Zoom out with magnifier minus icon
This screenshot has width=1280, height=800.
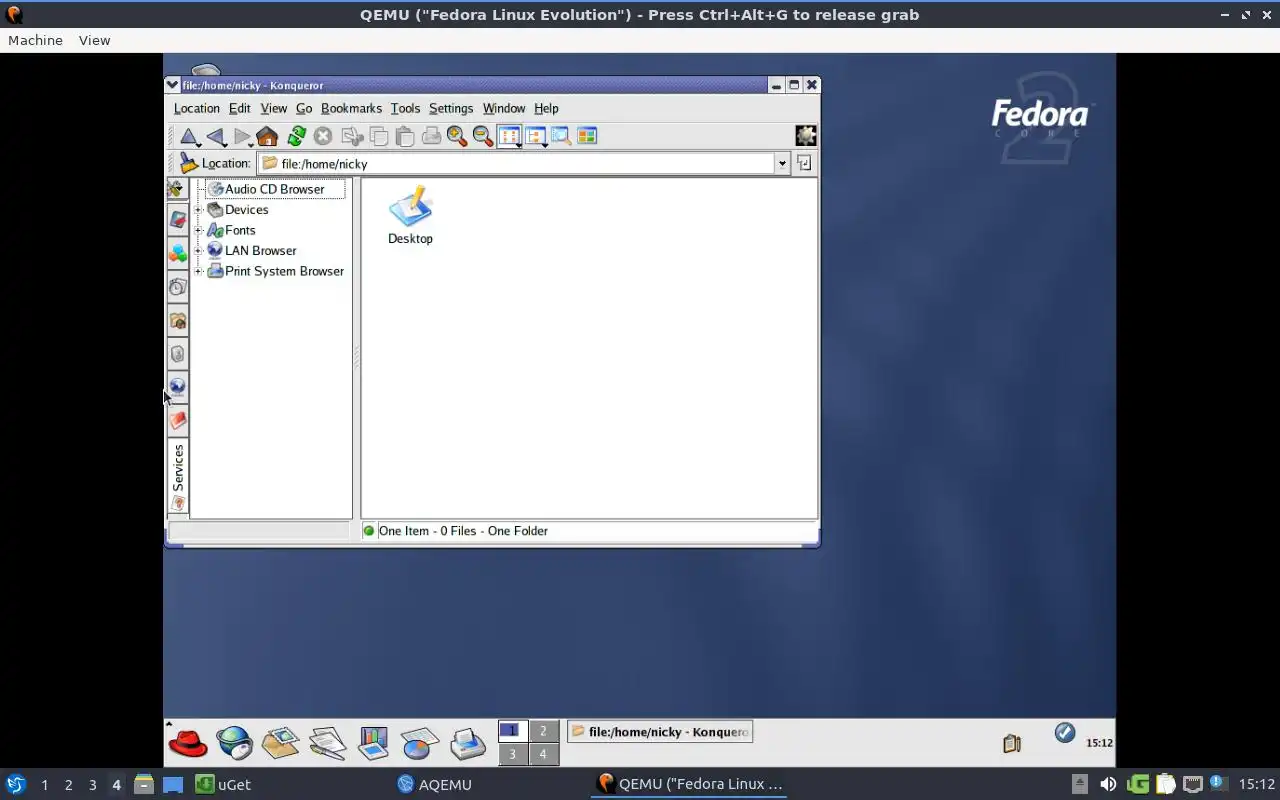[x=483, y=136]
